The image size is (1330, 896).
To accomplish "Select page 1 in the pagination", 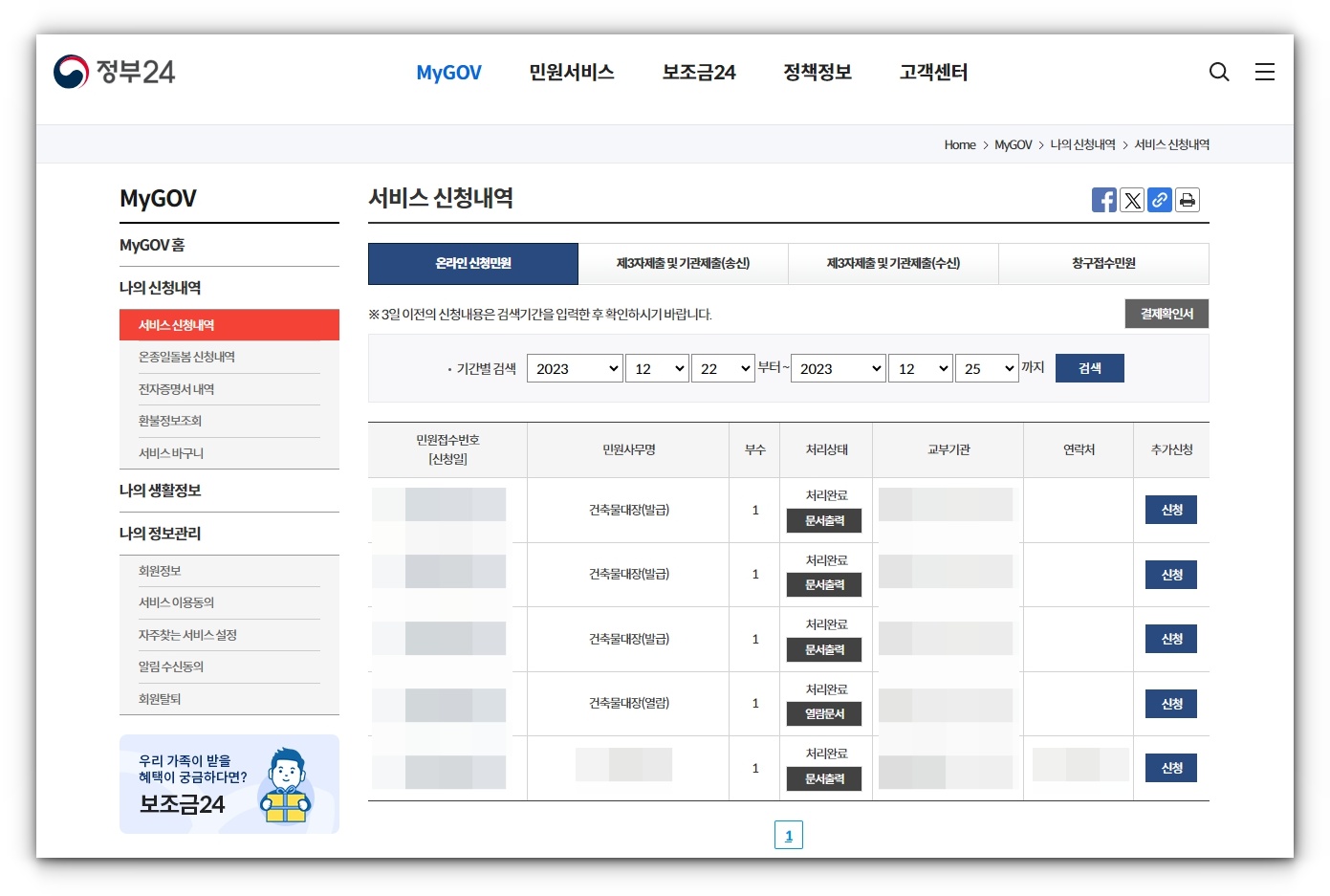I will click(x=788, y=834).
